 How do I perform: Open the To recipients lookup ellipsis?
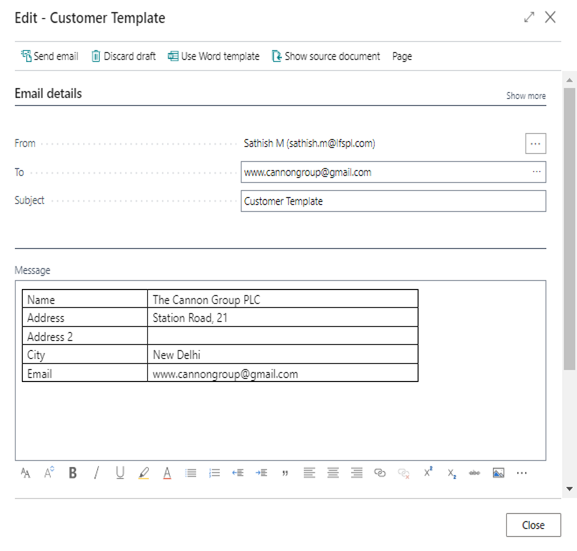coord(537,172)
